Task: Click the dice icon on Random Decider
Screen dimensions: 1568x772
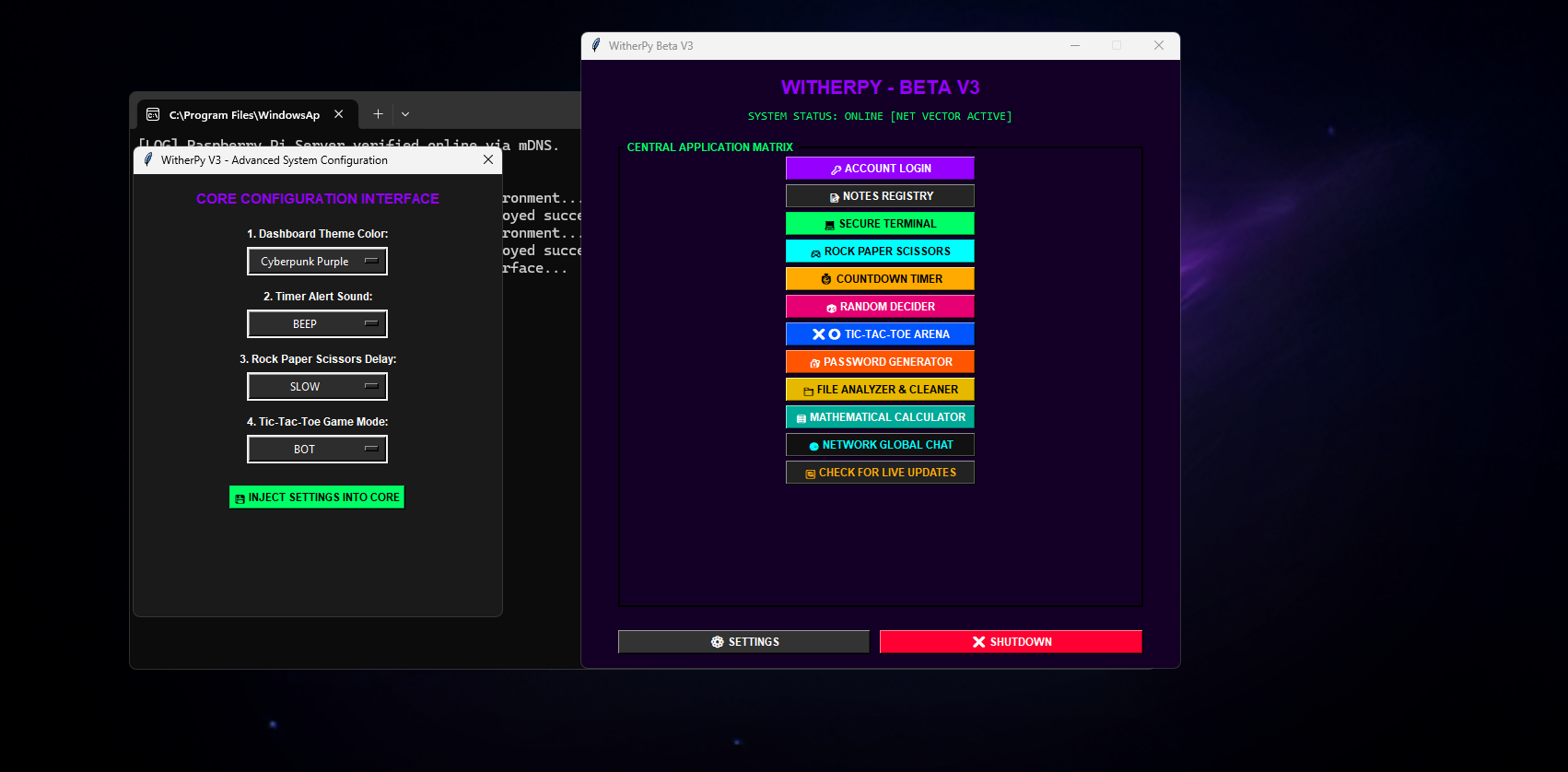Action: 831,308
